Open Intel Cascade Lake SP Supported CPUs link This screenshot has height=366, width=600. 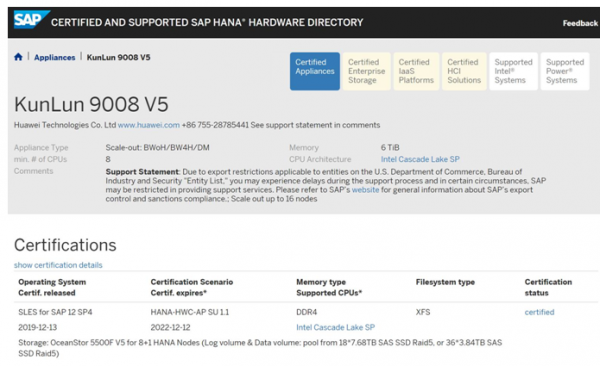(x=336, y=327)
